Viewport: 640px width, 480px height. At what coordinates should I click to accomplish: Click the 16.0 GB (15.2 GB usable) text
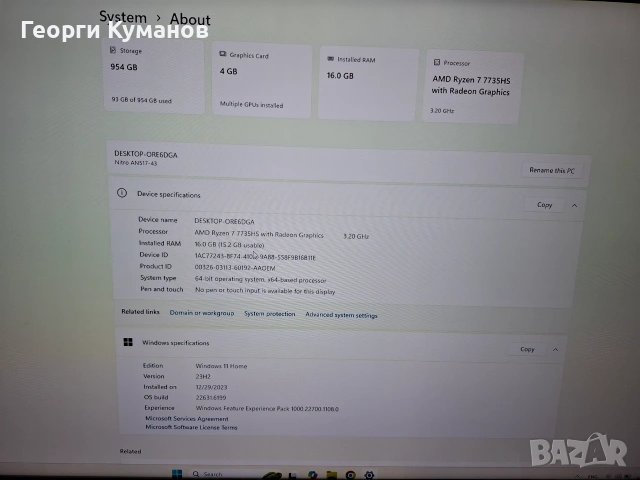[229, 245]
